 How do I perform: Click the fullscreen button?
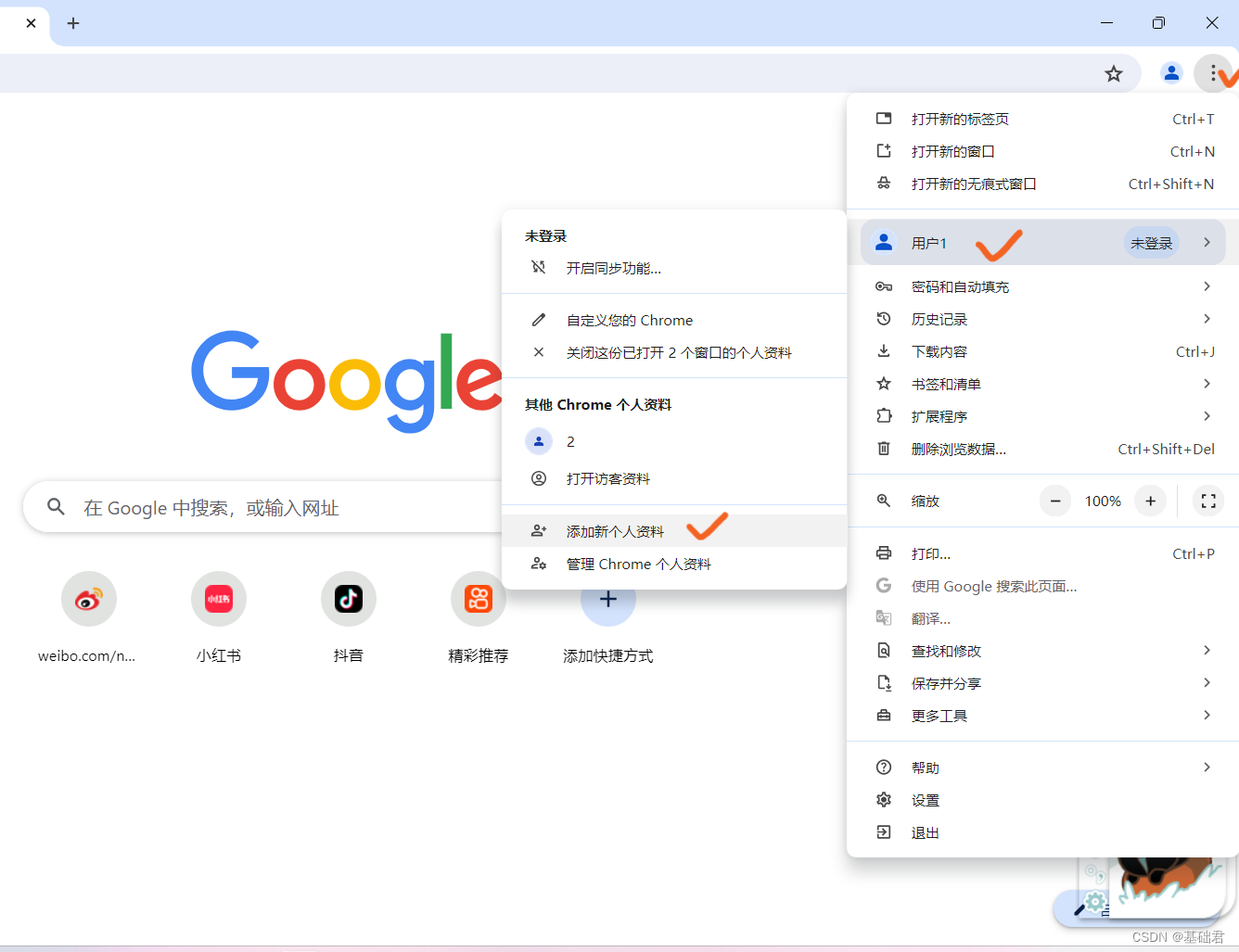[1208, 501]
